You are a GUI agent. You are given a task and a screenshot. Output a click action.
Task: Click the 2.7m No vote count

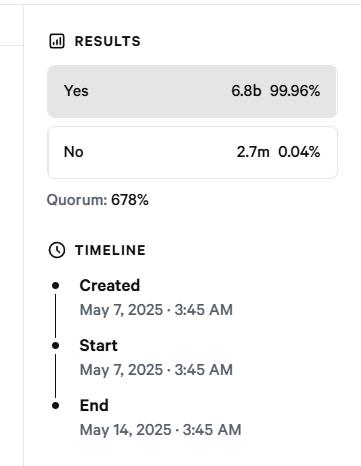coord(253,152)
